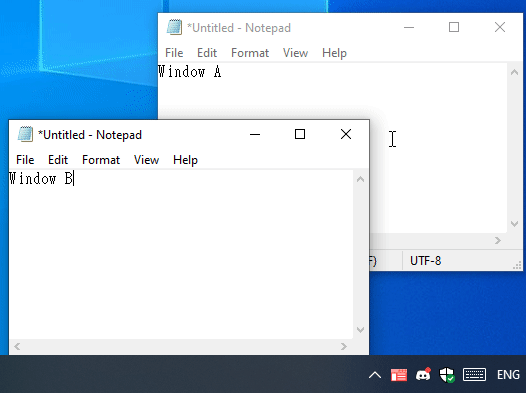Click scroll down arrow in Window B

click(x=361, y=330)
